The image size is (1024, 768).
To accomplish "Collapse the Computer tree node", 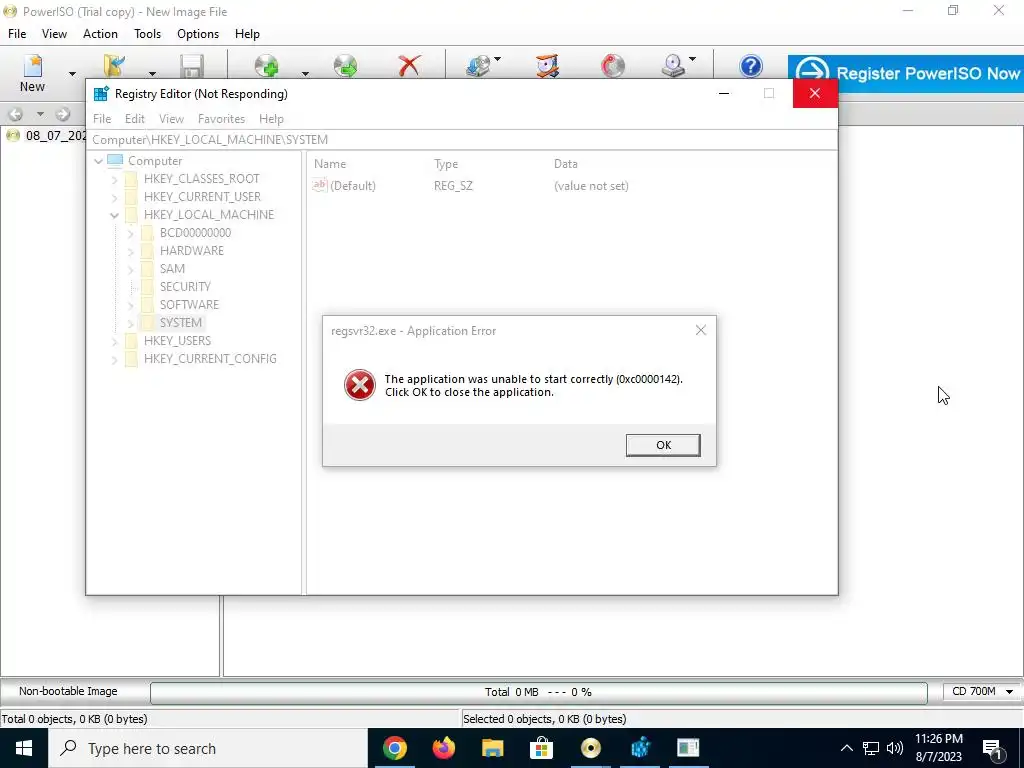I will point(99,161).
